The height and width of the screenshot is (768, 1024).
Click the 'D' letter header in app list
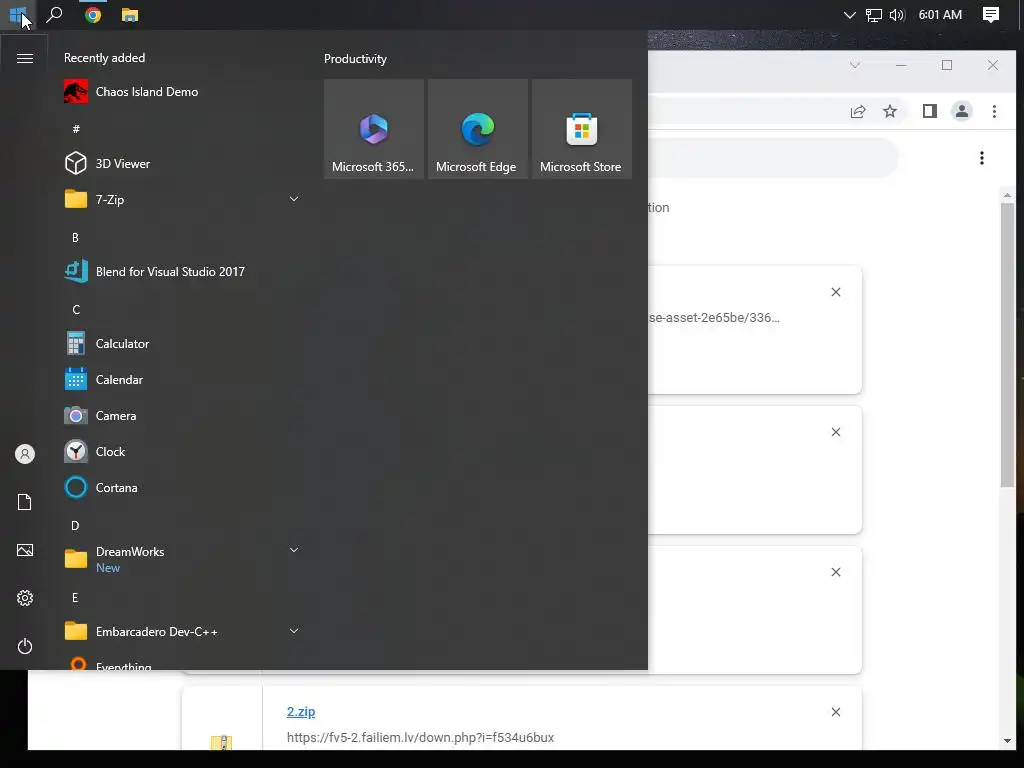coord(75,526)
